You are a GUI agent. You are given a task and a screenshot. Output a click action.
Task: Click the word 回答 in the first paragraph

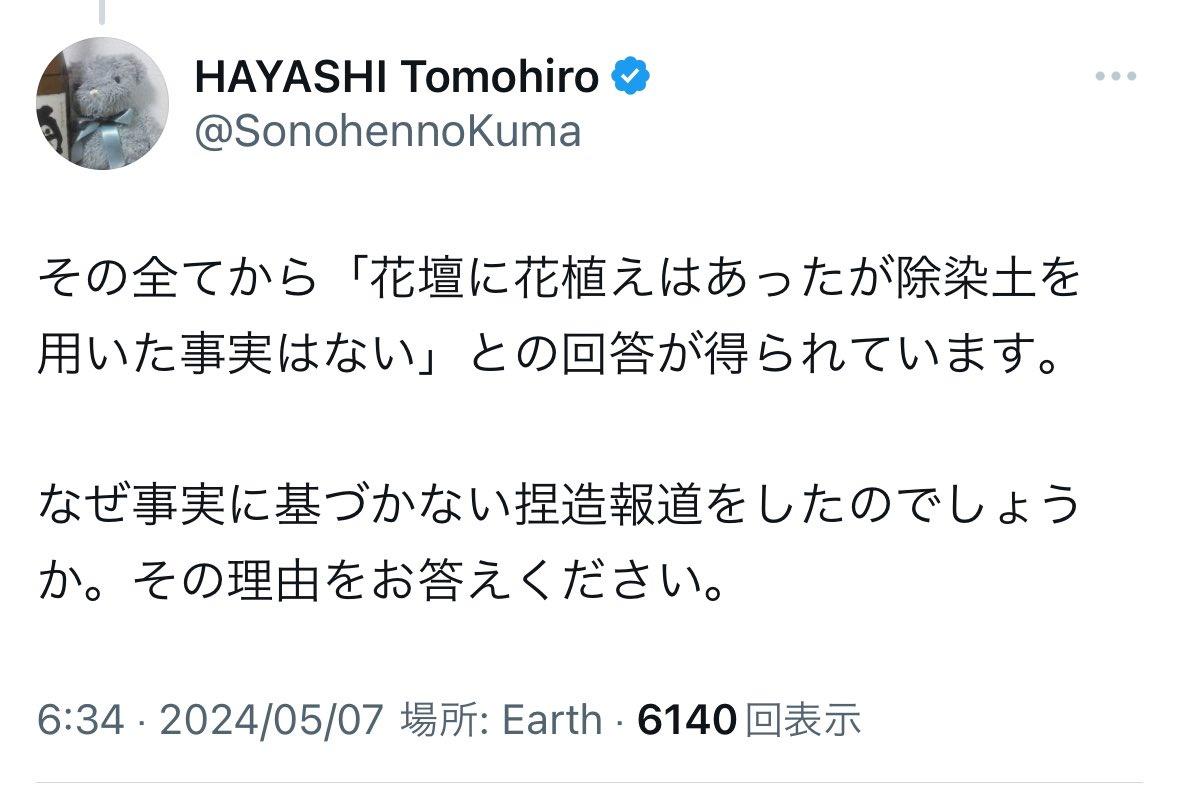(608, 354)
